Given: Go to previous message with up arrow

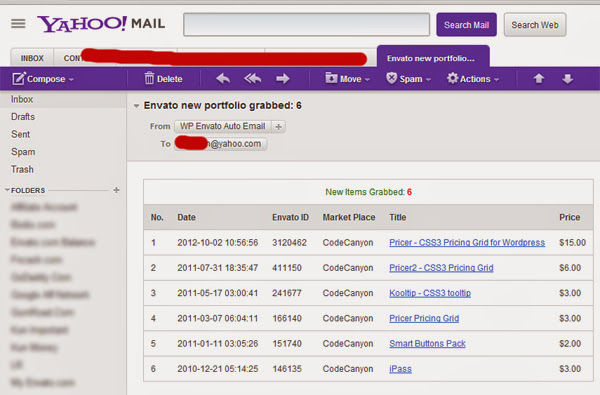Looking at the screenshot, I should (x=539, y=79).
